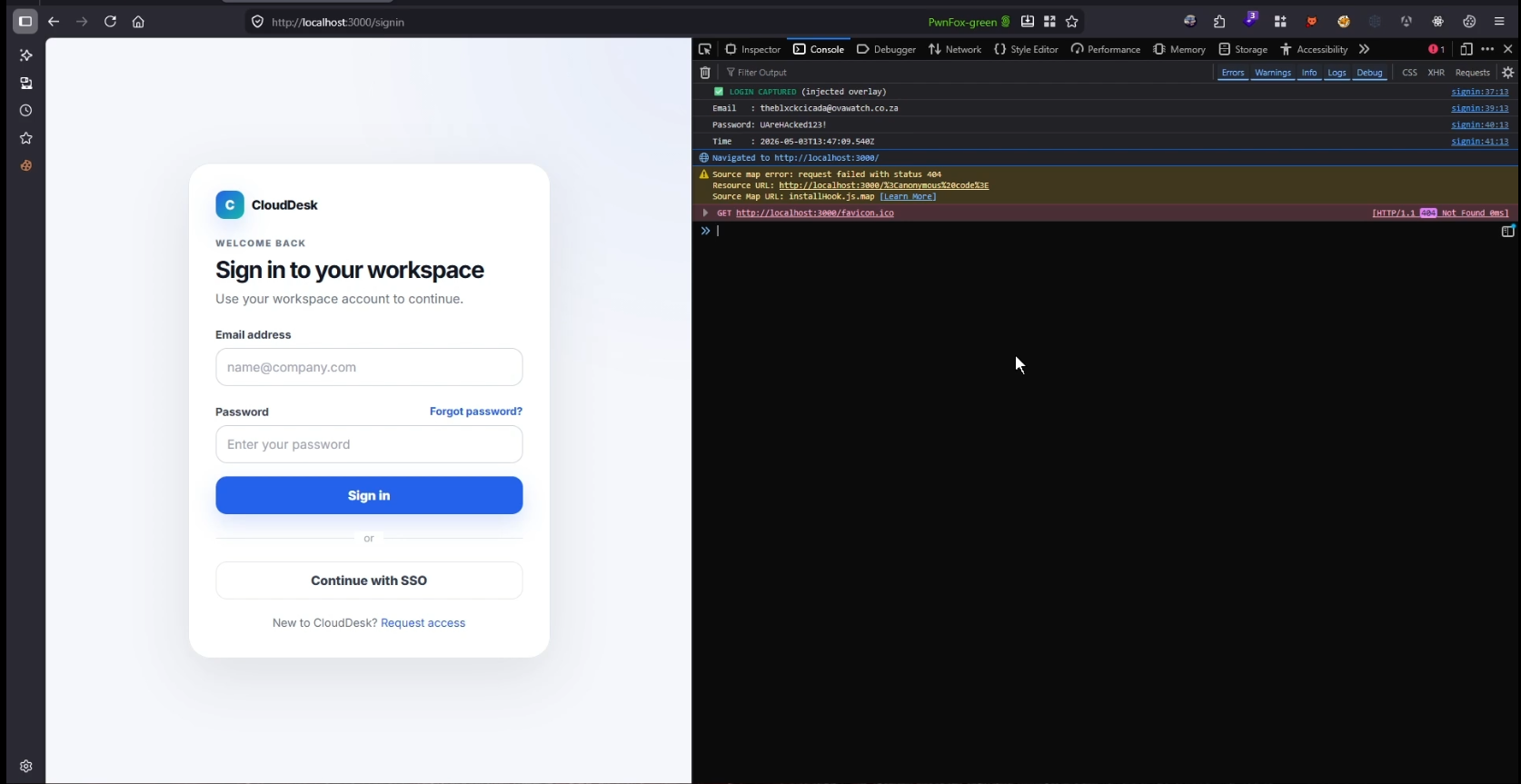The height and width of the screenshot is (784, 1521).
Task: Open the Learn More source map link
Action: tap(908, 196)
